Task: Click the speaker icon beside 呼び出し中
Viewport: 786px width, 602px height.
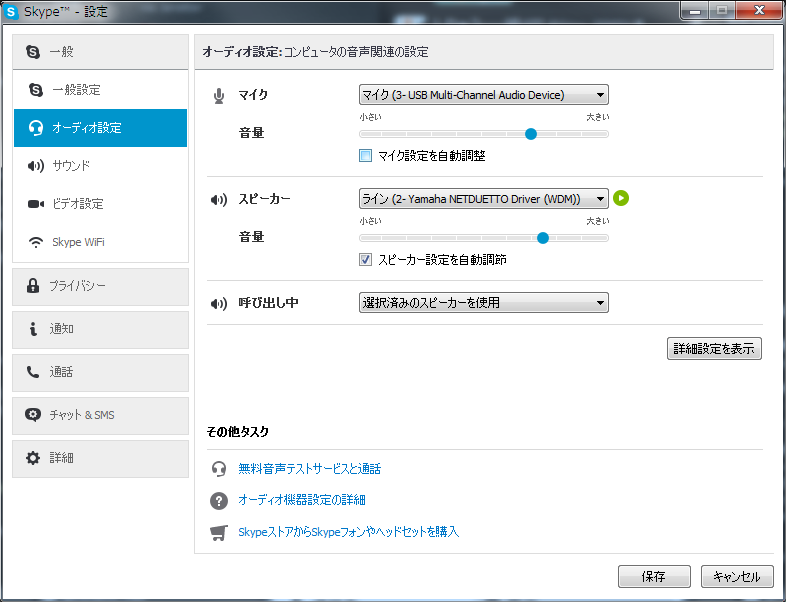Action: point(219,304)
